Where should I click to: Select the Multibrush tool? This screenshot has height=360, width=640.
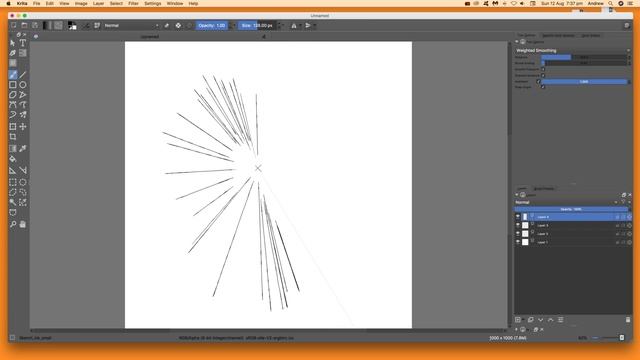(23, 115)
